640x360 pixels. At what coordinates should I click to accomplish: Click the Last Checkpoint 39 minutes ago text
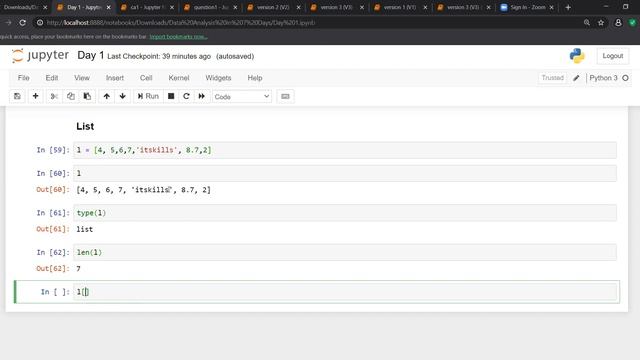click(x=159, y=56)
